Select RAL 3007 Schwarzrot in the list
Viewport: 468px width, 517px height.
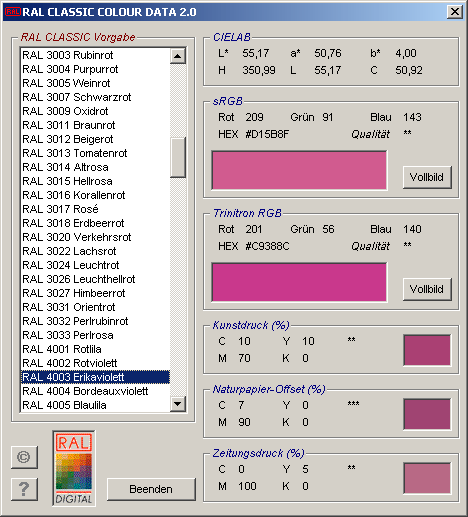point(95,97)
